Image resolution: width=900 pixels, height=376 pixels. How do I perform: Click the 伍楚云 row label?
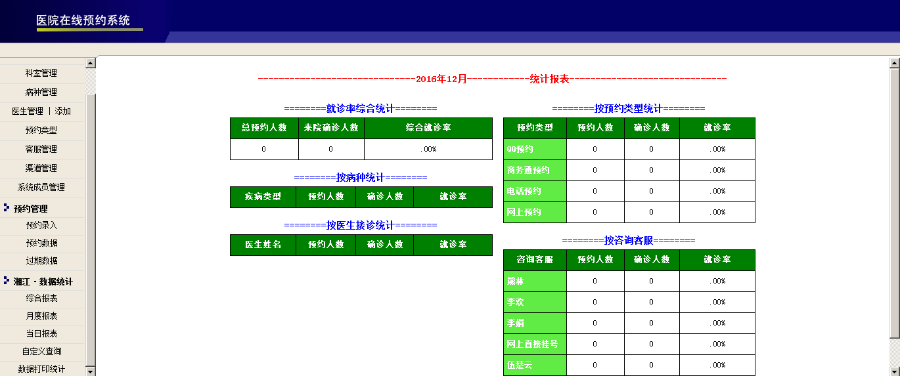[x=519, y=365]
